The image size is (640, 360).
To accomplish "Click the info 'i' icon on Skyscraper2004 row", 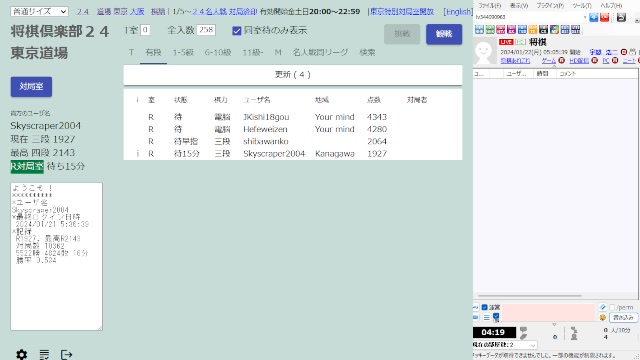I will tap(138, 153).
